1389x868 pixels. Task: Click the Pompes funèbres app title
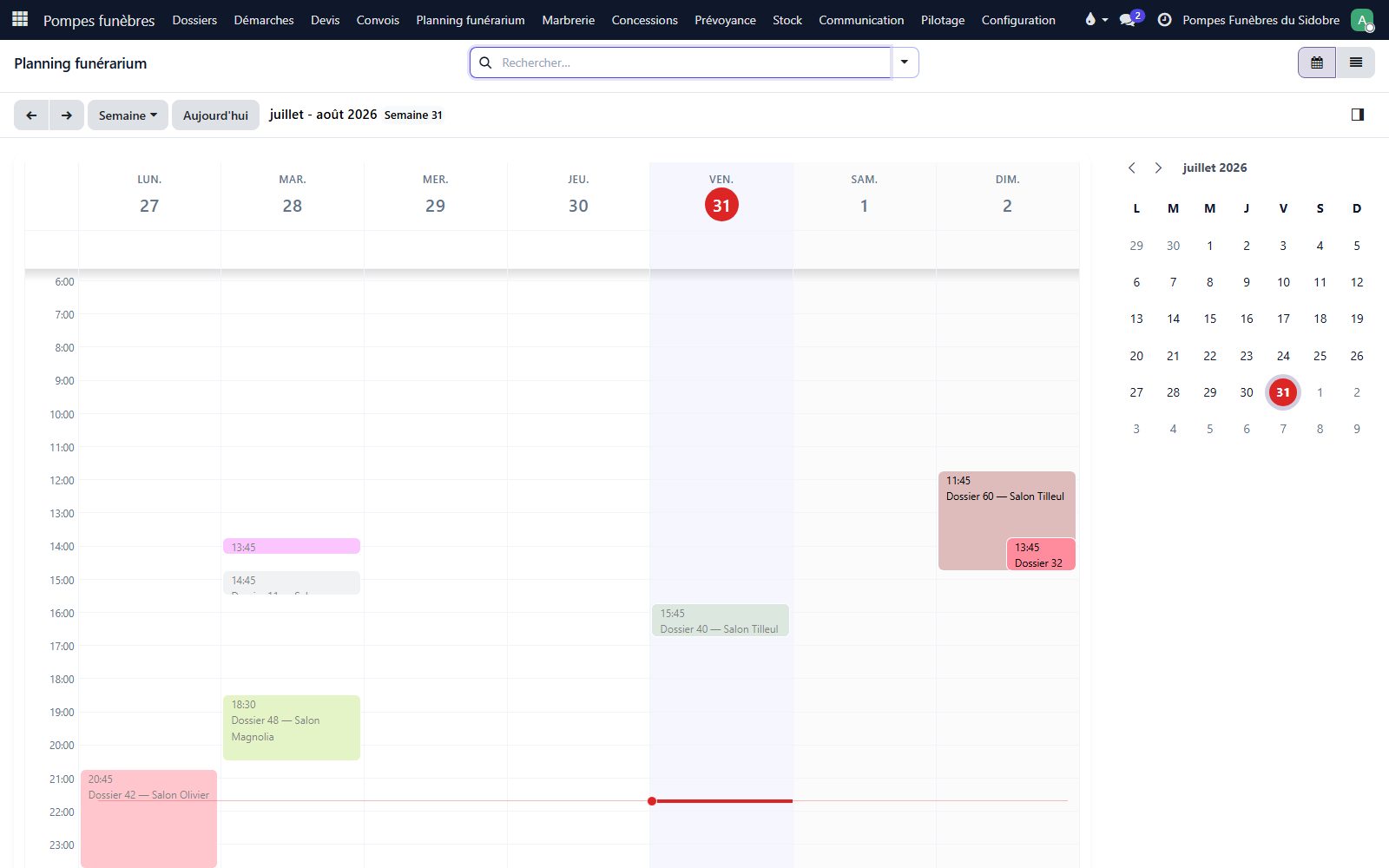(x=99, y=20)
